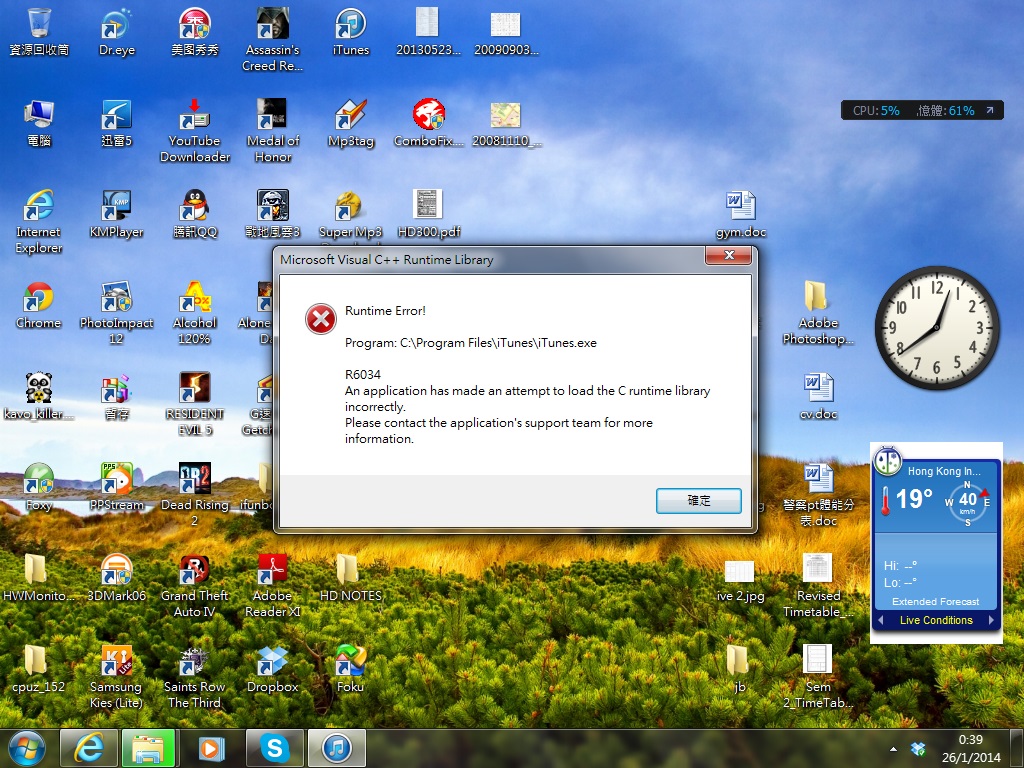Select the Foxy desktop shortcut
Viewport: 1024px width, 768px height.
tap(39, 487)
